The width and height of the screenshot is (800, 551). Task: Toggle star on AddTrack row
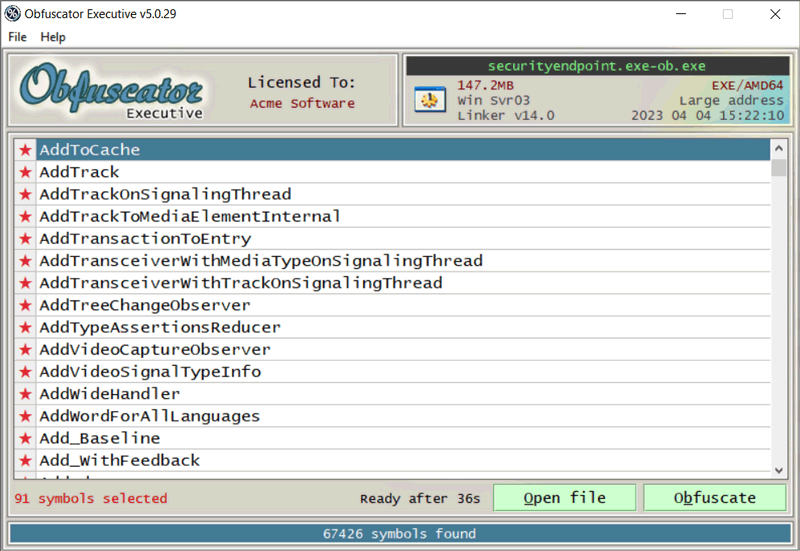[x=25, y=172]
